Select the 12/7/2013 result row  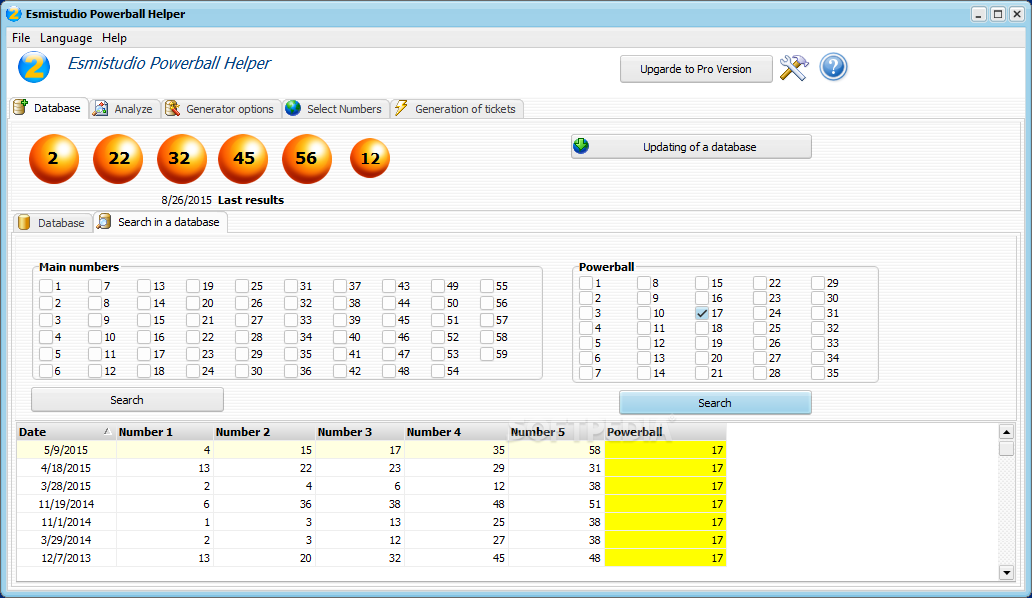point(371,558)
